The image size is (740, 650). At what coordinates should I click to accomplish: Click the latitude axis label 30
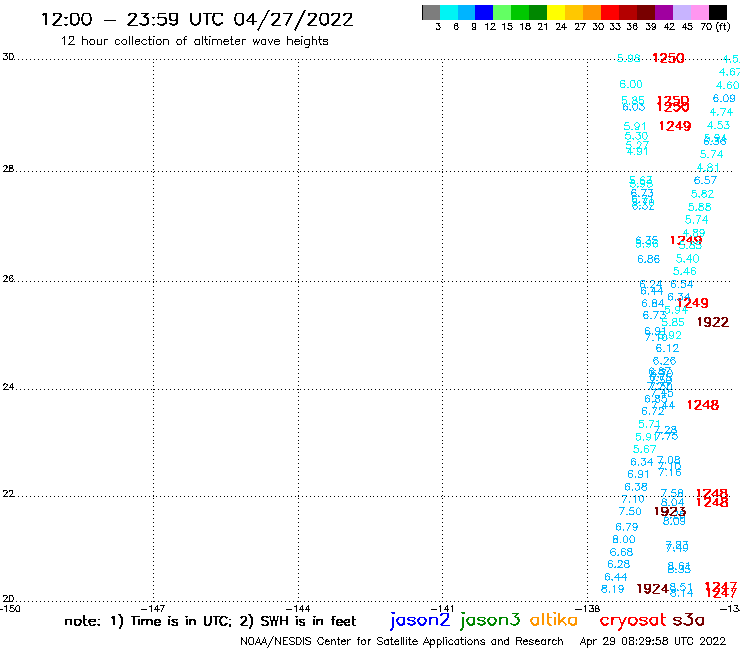pyautogui.click(x=8, y=57)
